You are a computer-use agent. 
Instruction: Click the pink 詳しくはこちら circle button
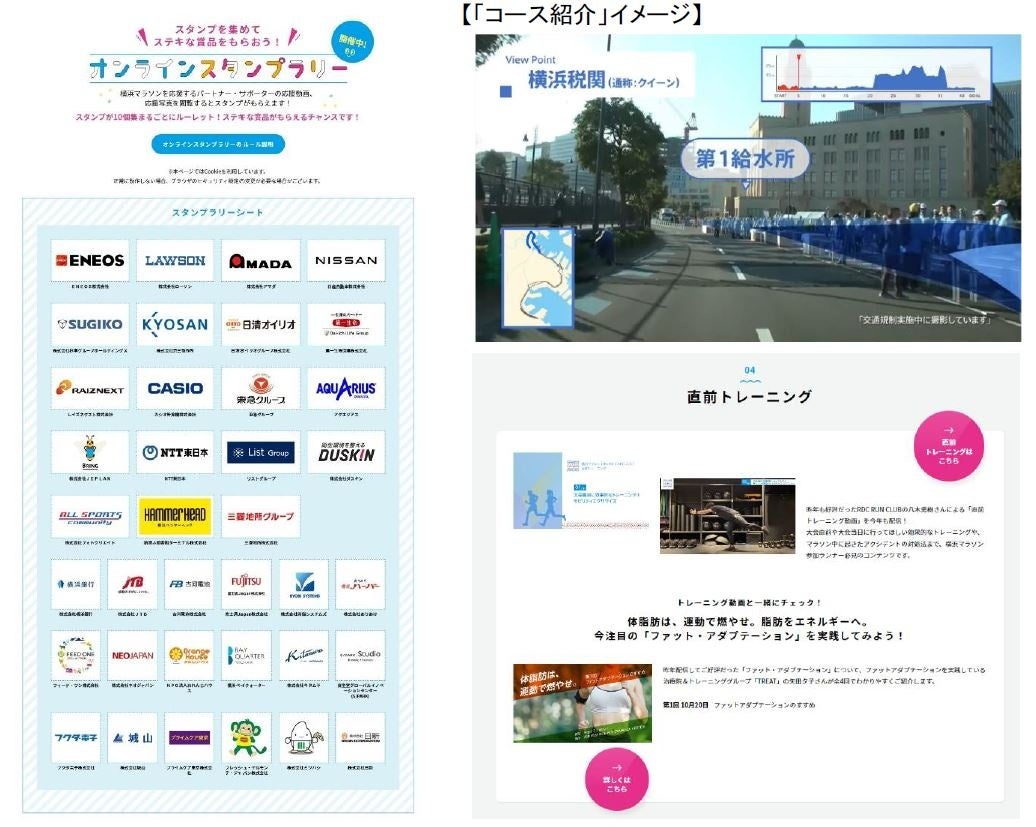coord(616,779)
